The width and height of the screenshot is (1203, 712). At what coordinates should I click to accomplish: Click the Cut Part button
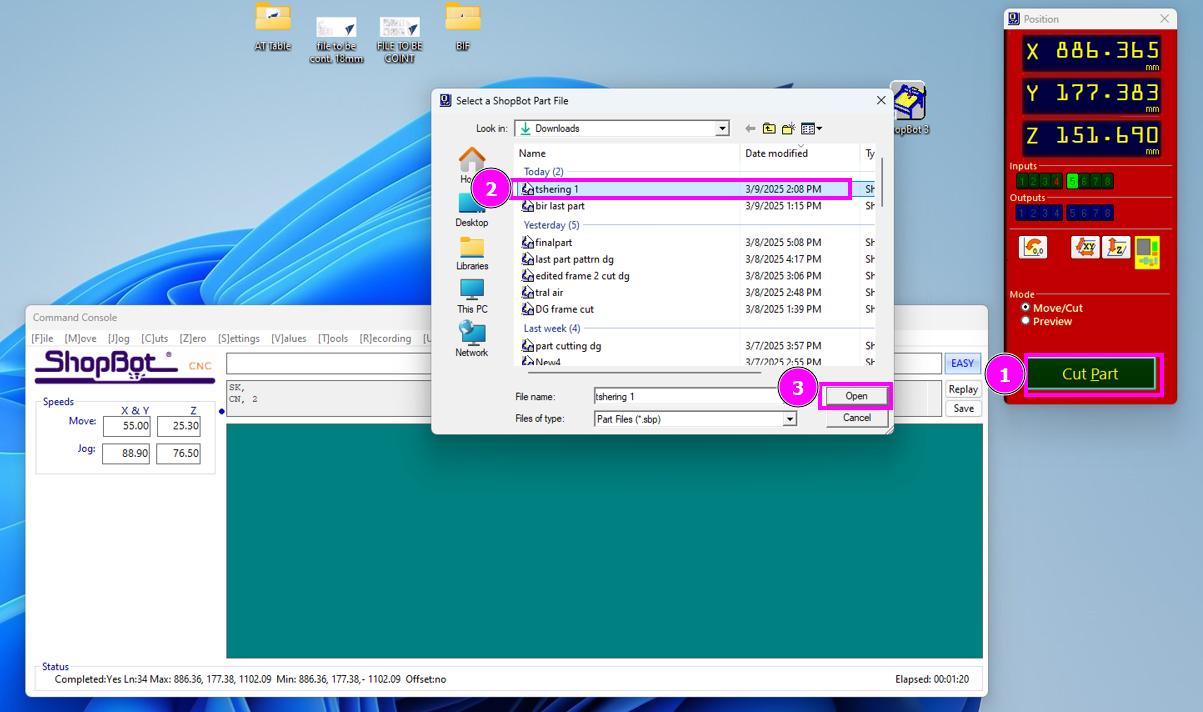[1090, 374]
